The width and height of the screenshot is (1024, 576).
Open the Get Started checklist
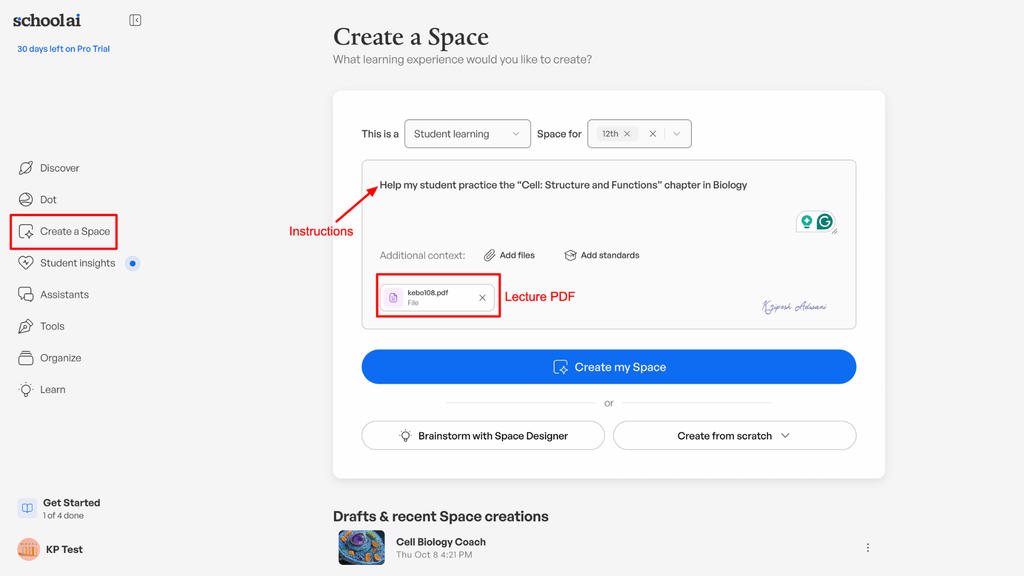(x=59, y=508)
